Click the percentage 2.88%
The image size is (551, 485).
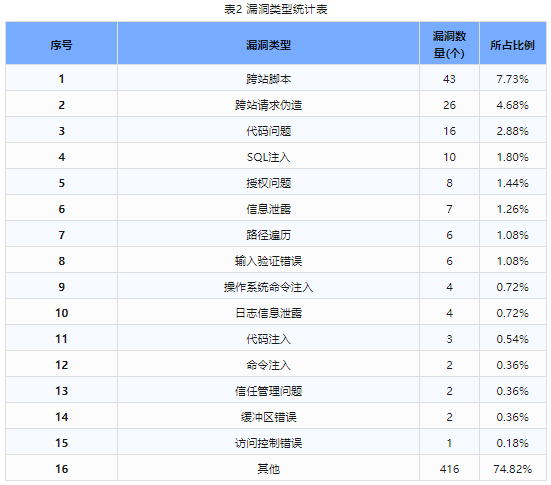(x=512, y=131)
